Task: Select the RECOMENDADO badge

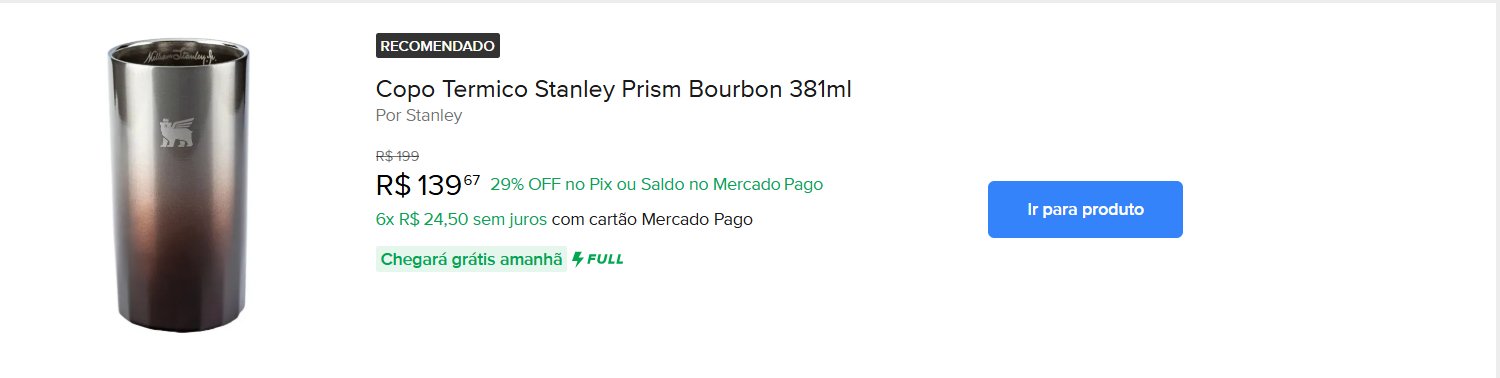Action: (x=438, y=46)
